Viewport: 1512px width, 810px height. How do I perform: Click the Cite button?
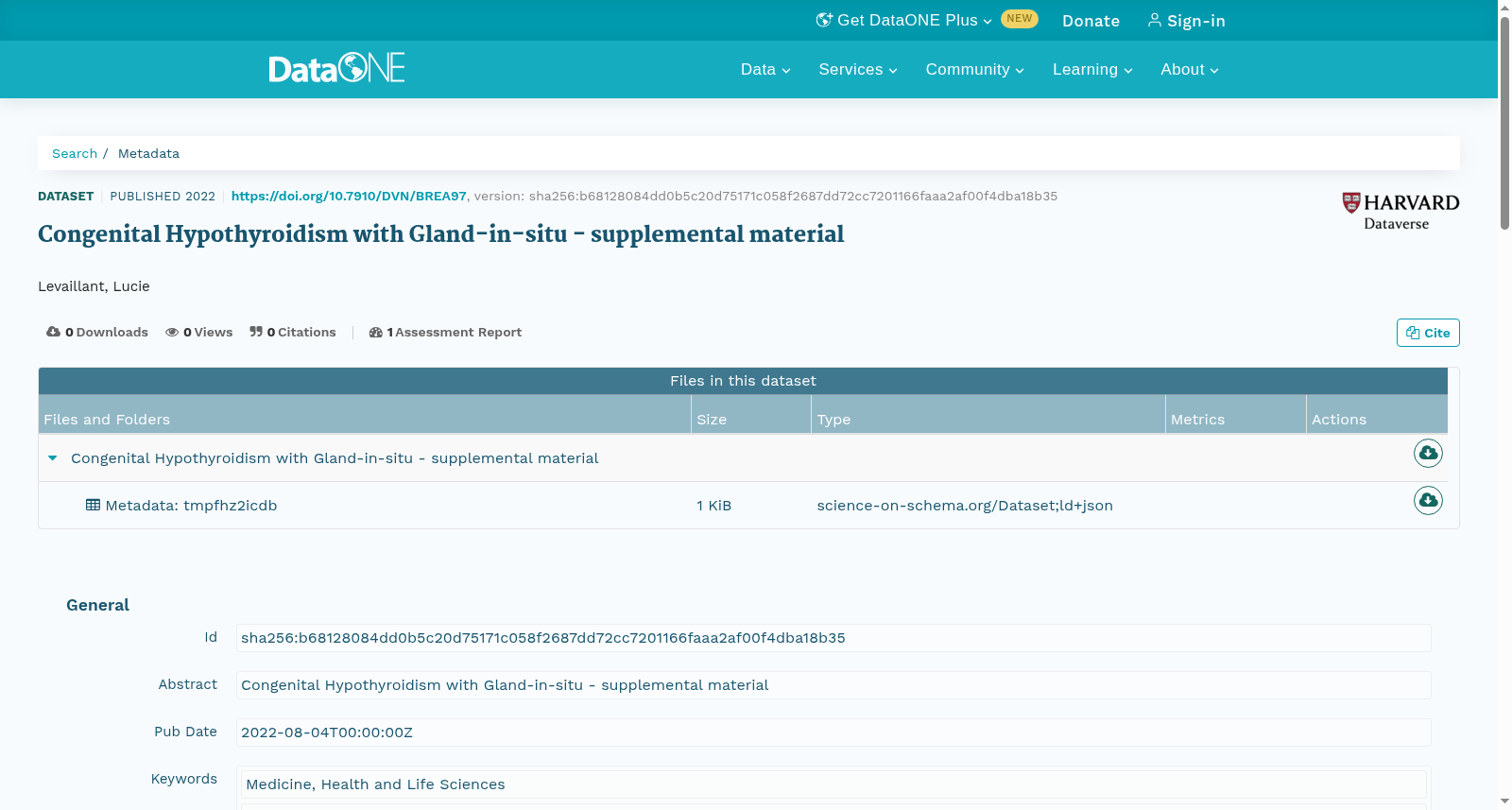click(x=1428, y=333)
